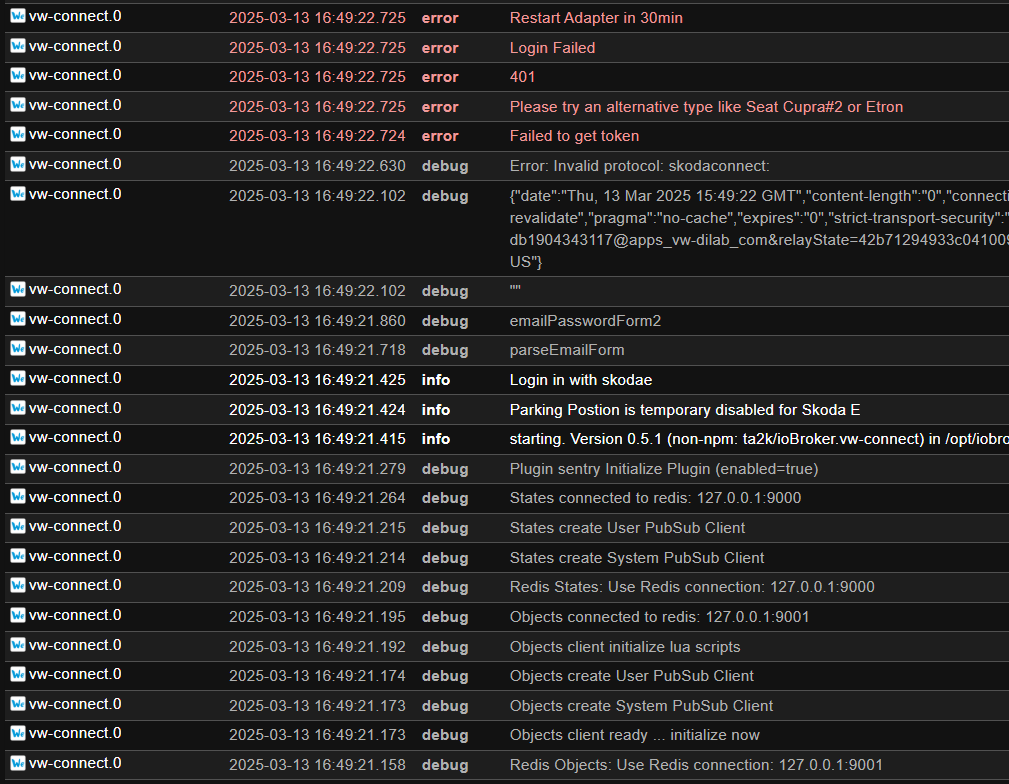Viewport: 1009px width, 784px height.
Task: Click the adapter icon in the 'Restart Adapter in 30min' row
Action: point(18,17)
